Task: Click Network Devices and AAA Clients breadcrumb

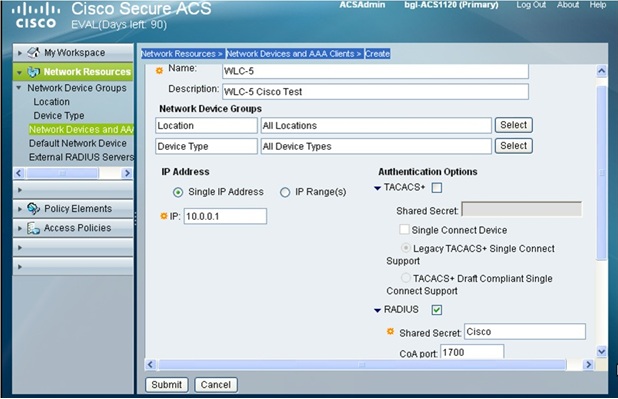Action: (x=294, y=54)
